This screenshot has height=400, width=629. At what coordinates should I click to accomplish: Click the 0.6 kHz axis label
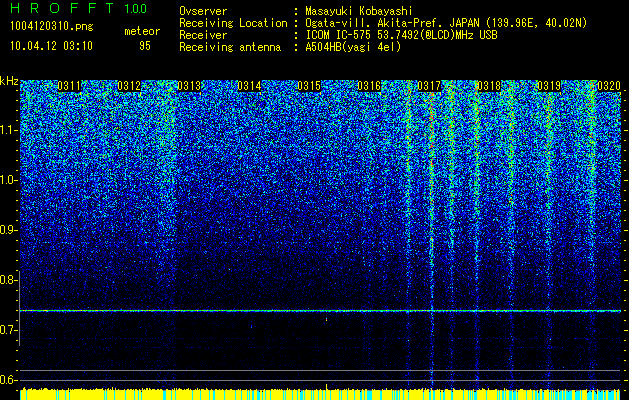[x=8, y=380]
